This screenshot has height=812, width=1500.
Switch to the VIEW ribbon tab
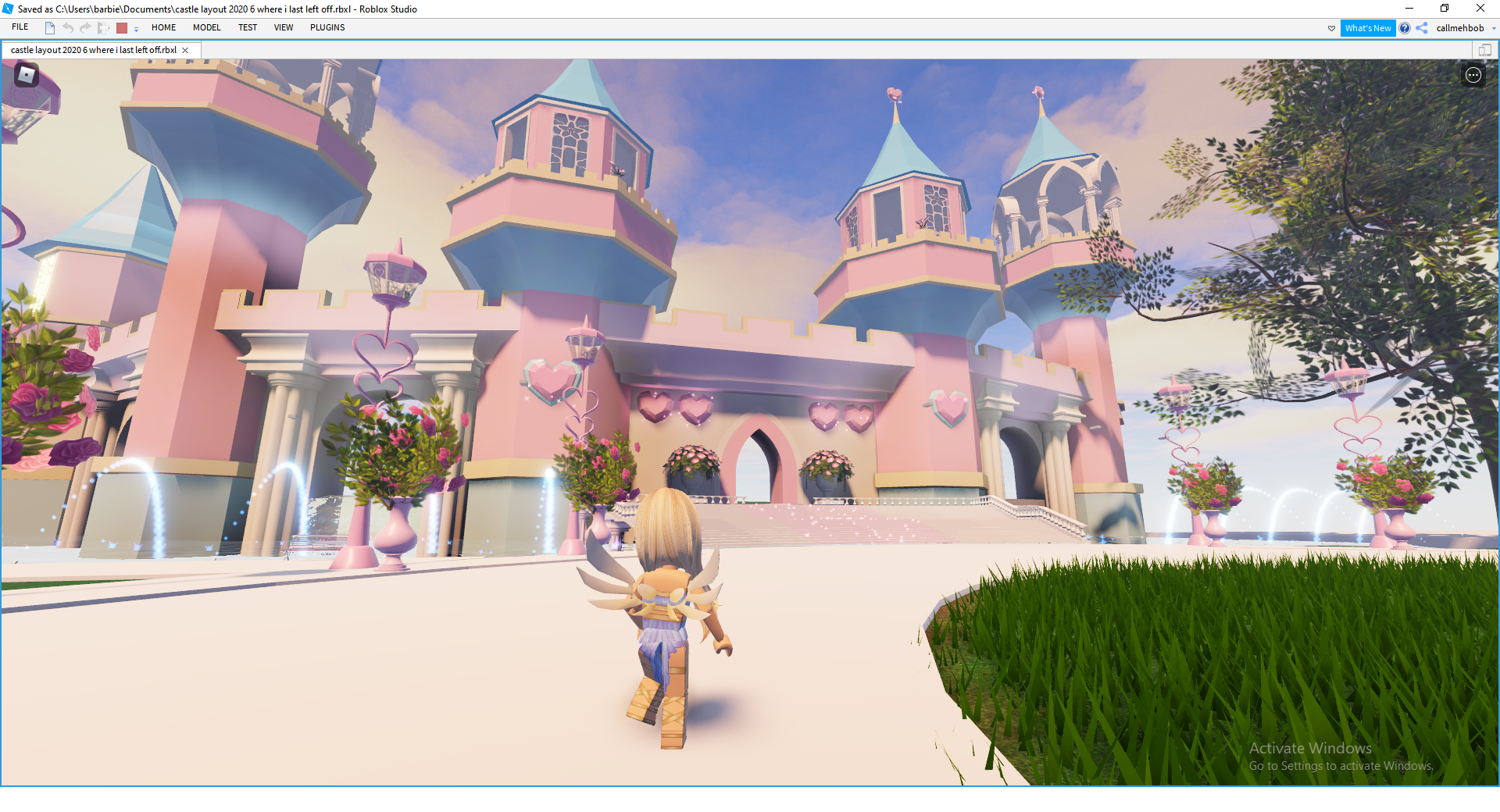pos(284,27)
